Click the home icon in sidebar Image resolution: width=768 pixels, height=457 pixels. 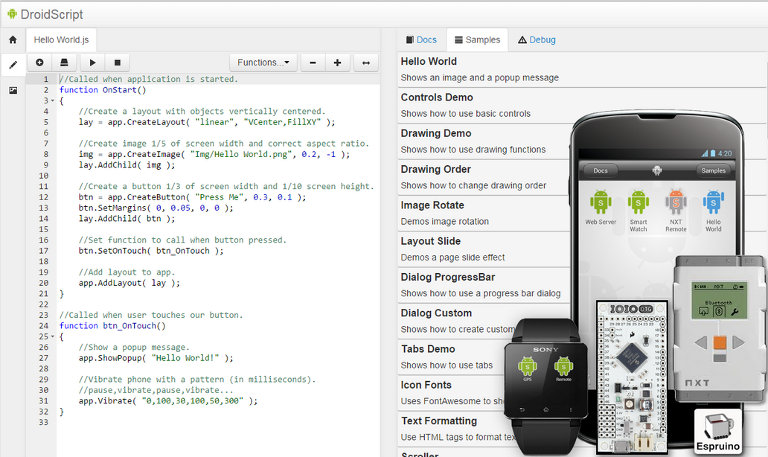point(13,40)
